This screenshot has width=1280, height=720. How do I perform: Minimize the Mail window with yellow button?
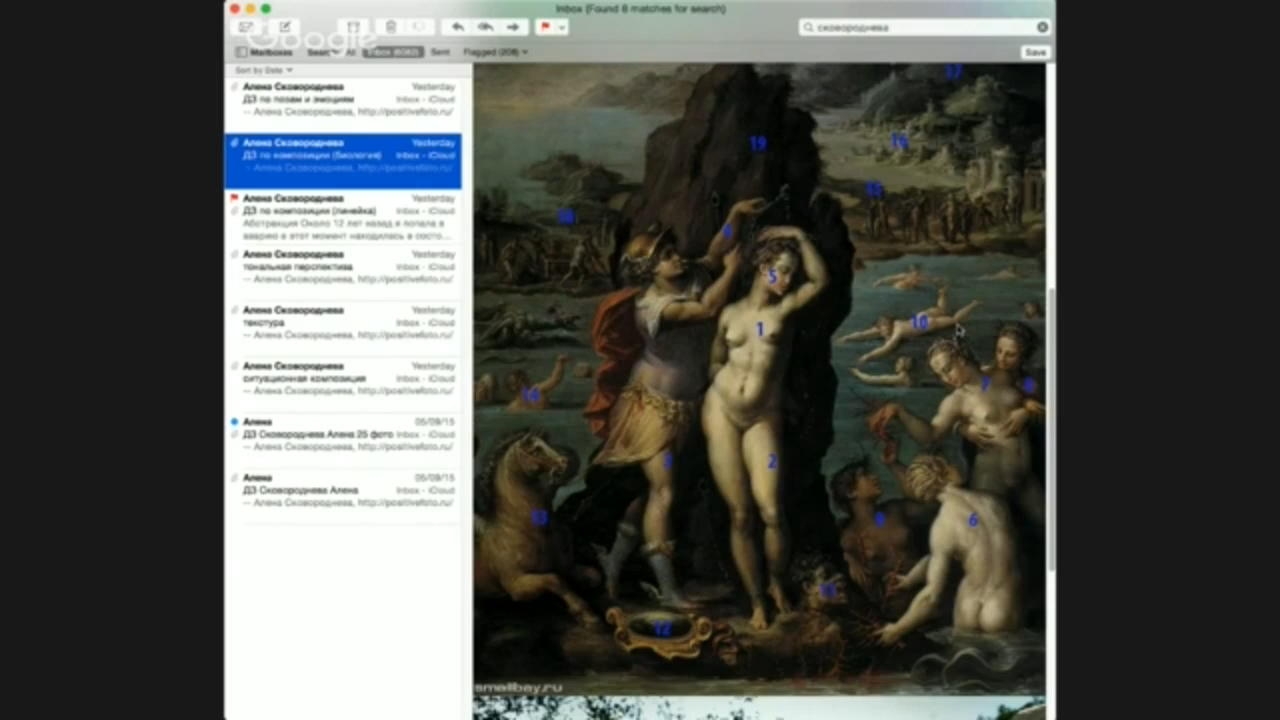click(x=250, y=8)
